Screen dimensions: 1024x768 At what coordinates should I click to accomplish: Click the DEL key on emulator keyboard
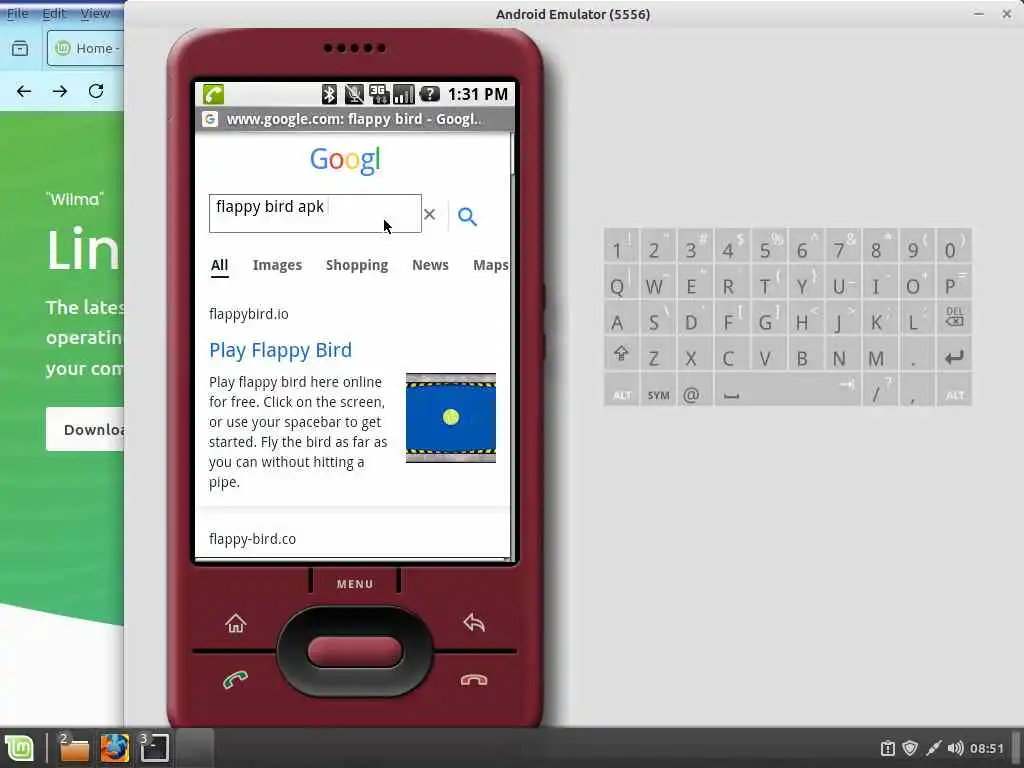pos(954,319)
